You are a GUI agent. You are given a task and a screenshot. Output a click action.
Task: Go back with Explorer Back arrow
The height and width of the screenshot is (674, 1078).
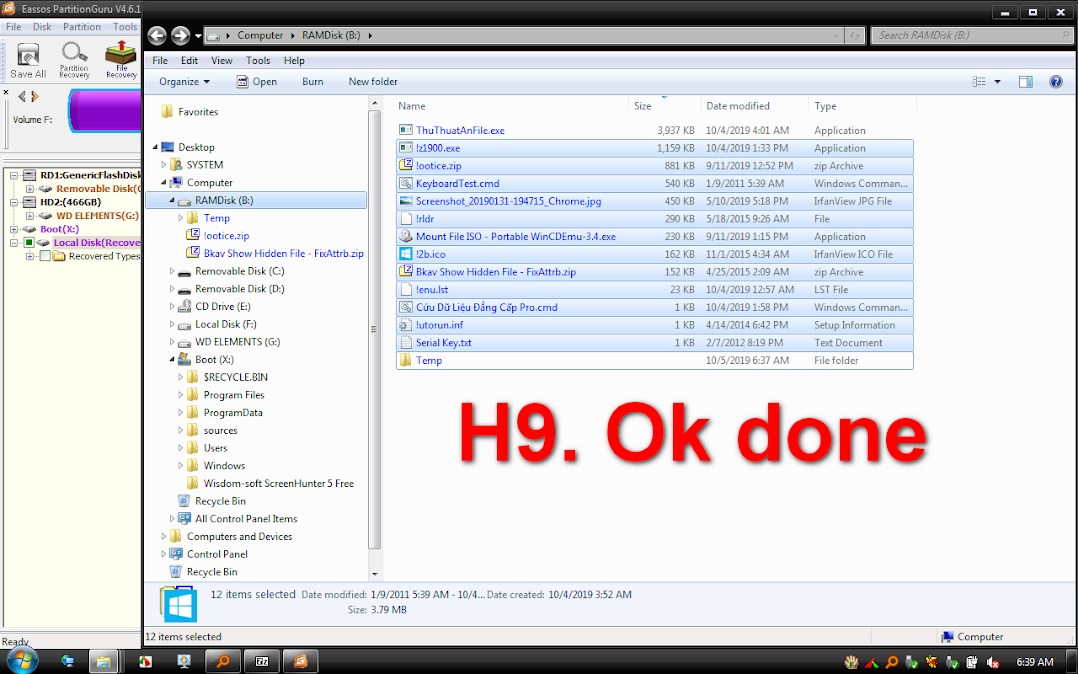pos(157,35)
